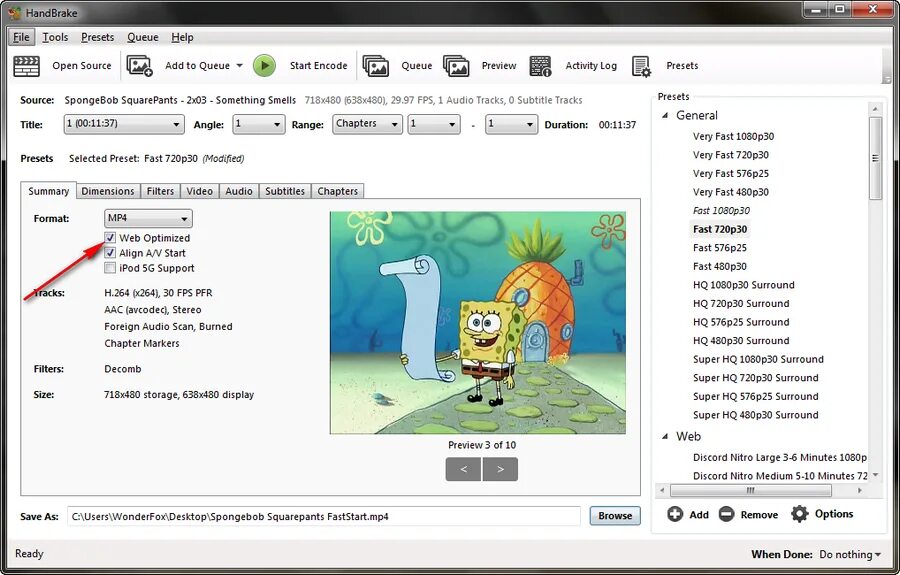This screenshot has width=900, height=575.
Task: Collapse the General presets group
Action: [665, 115]
